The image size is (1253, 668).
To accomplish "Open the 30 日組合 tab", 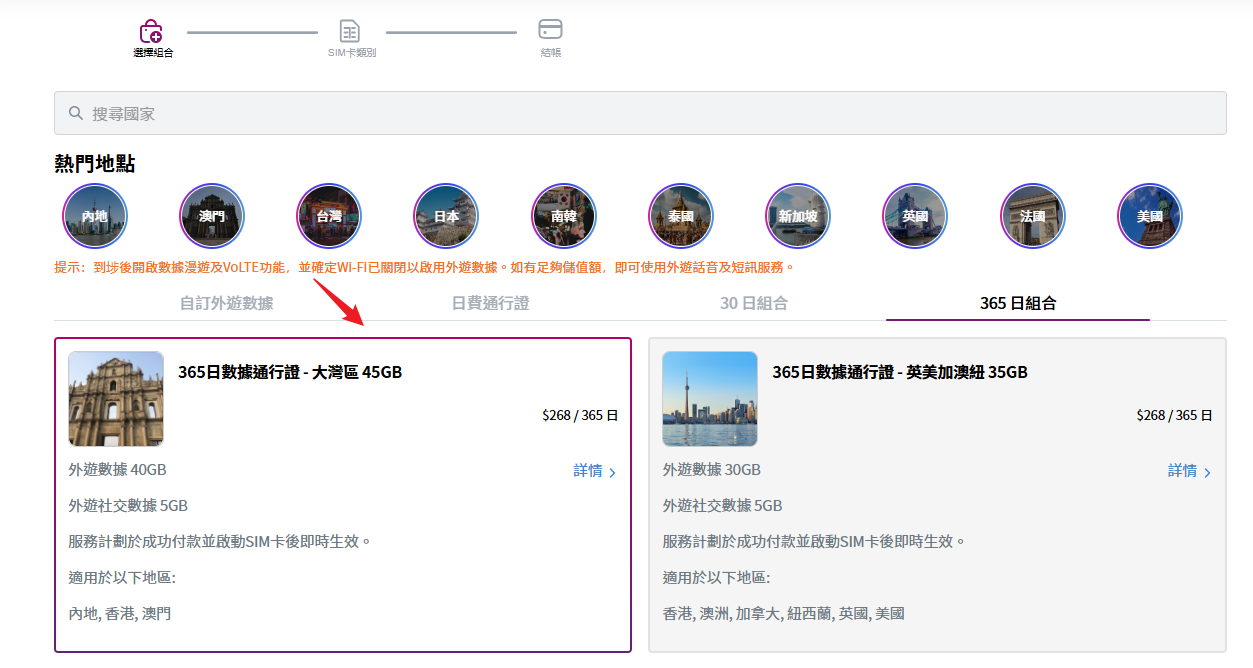I will pos(754,303).
